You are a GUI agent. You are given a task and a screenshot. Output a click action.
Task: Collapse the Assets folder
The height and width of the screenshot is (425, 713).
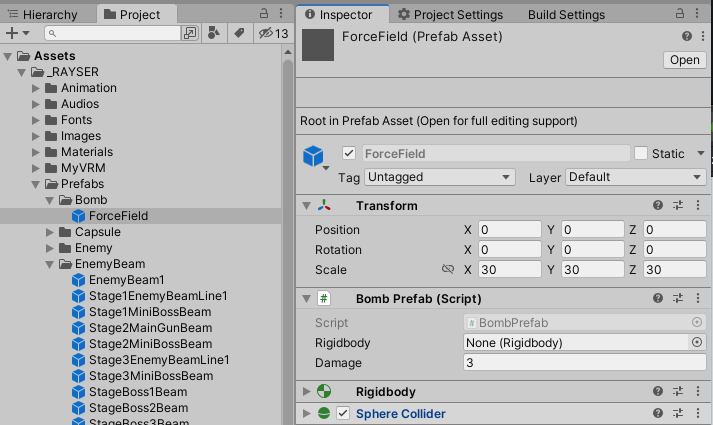pos(7,56)
